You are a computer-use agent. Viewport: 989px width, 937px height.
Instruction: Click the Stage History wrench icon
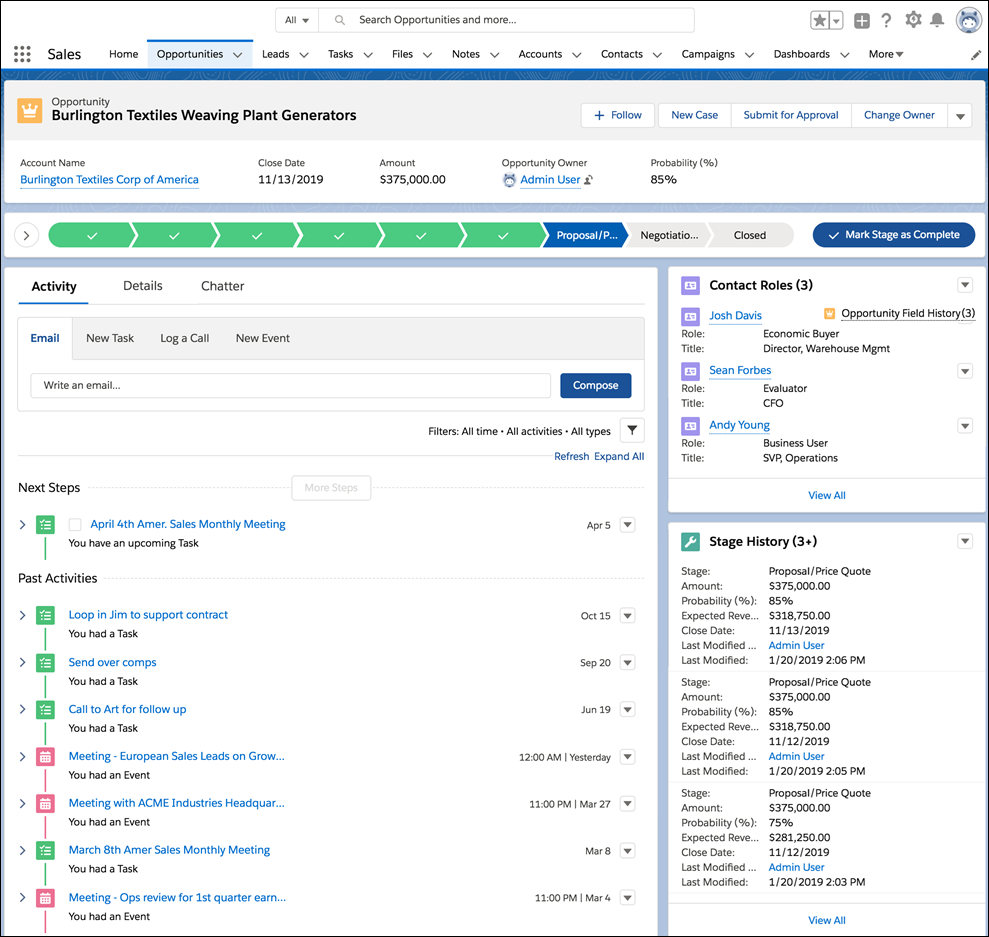tap(691, 542)
